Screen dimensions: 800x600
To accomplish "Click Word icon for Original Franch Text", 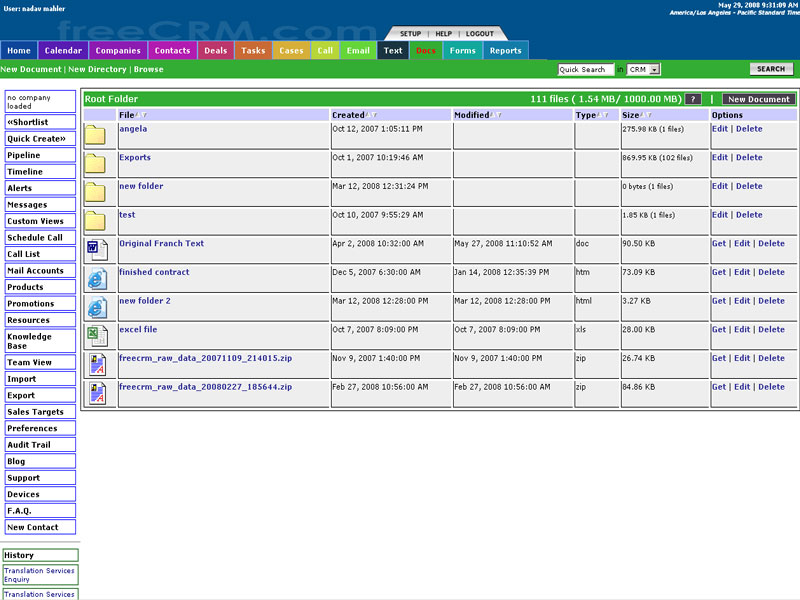I will (97, 249).
